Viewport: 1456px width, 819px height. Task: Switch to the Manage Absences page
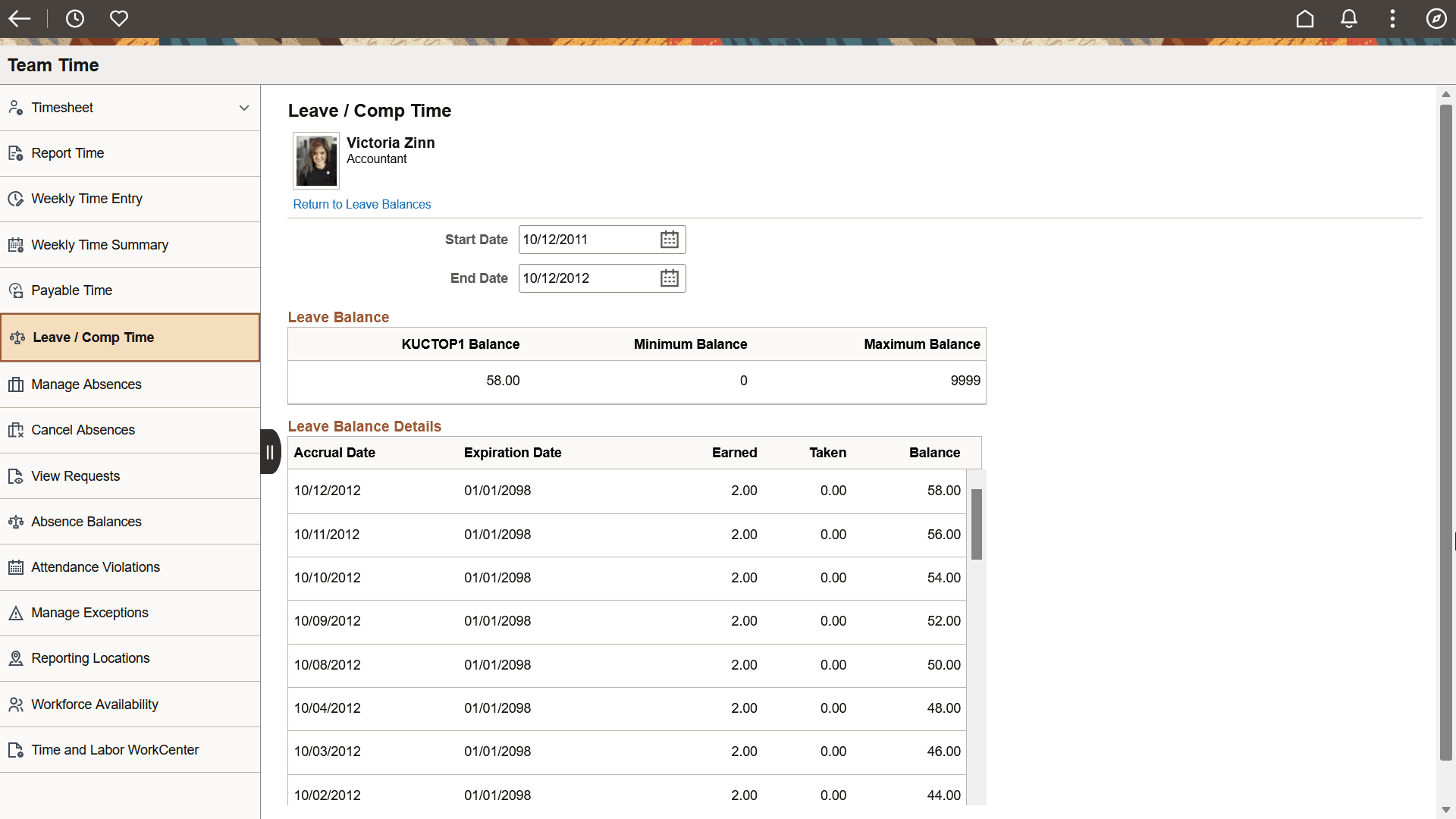tap(86, 384)
